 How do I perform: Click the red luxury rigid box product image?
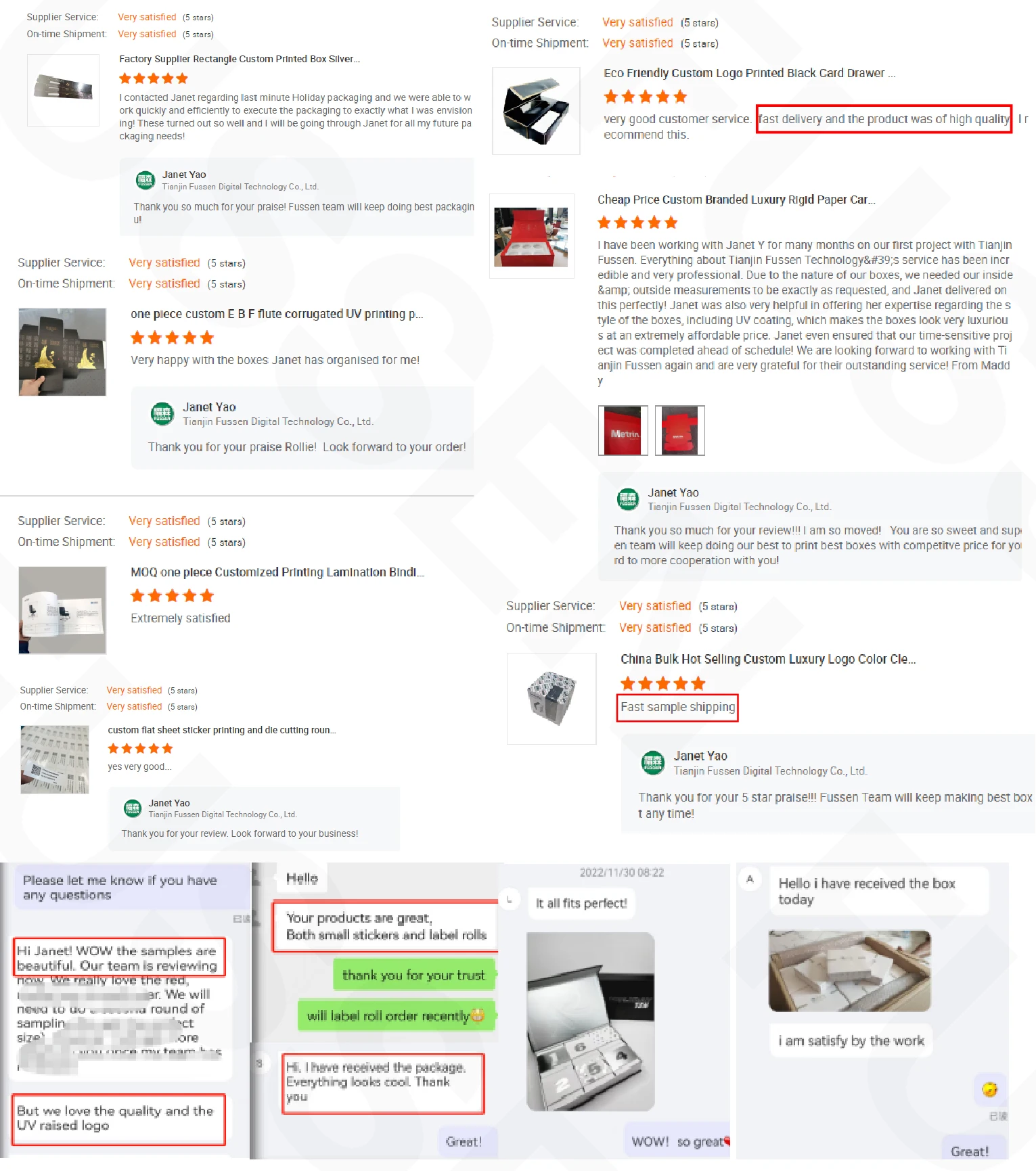(x=532, y=236)
